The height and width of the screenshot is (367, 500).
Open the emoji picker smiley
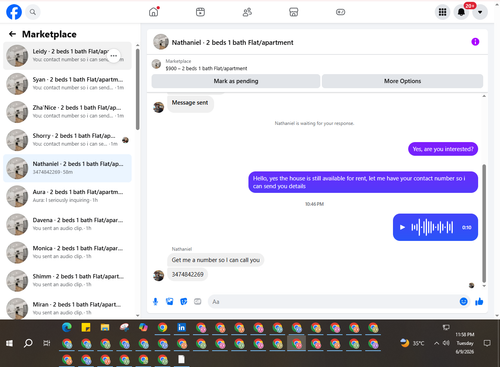463,302
